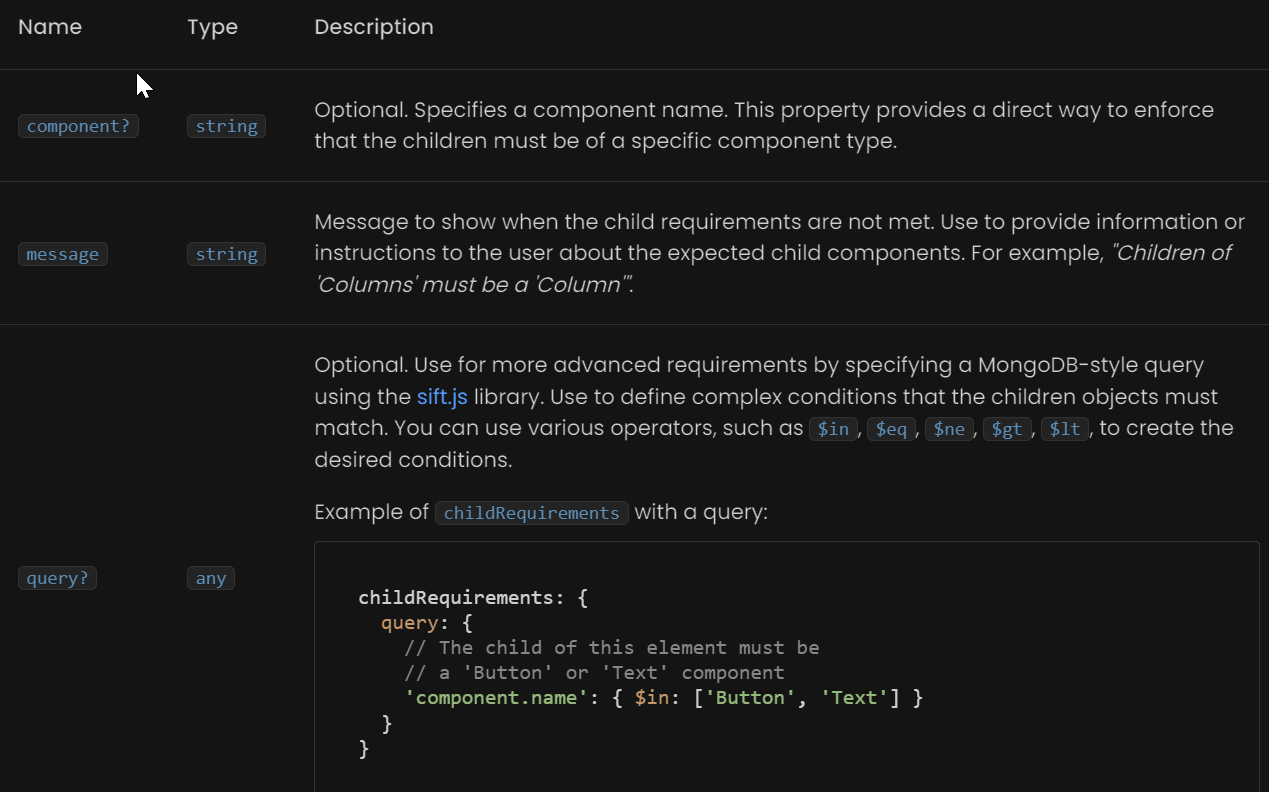Image resolution: width=1269 pixels, height=792 pixels.
Task: Click the $ne operator code tag
Action: coord(949,429)
